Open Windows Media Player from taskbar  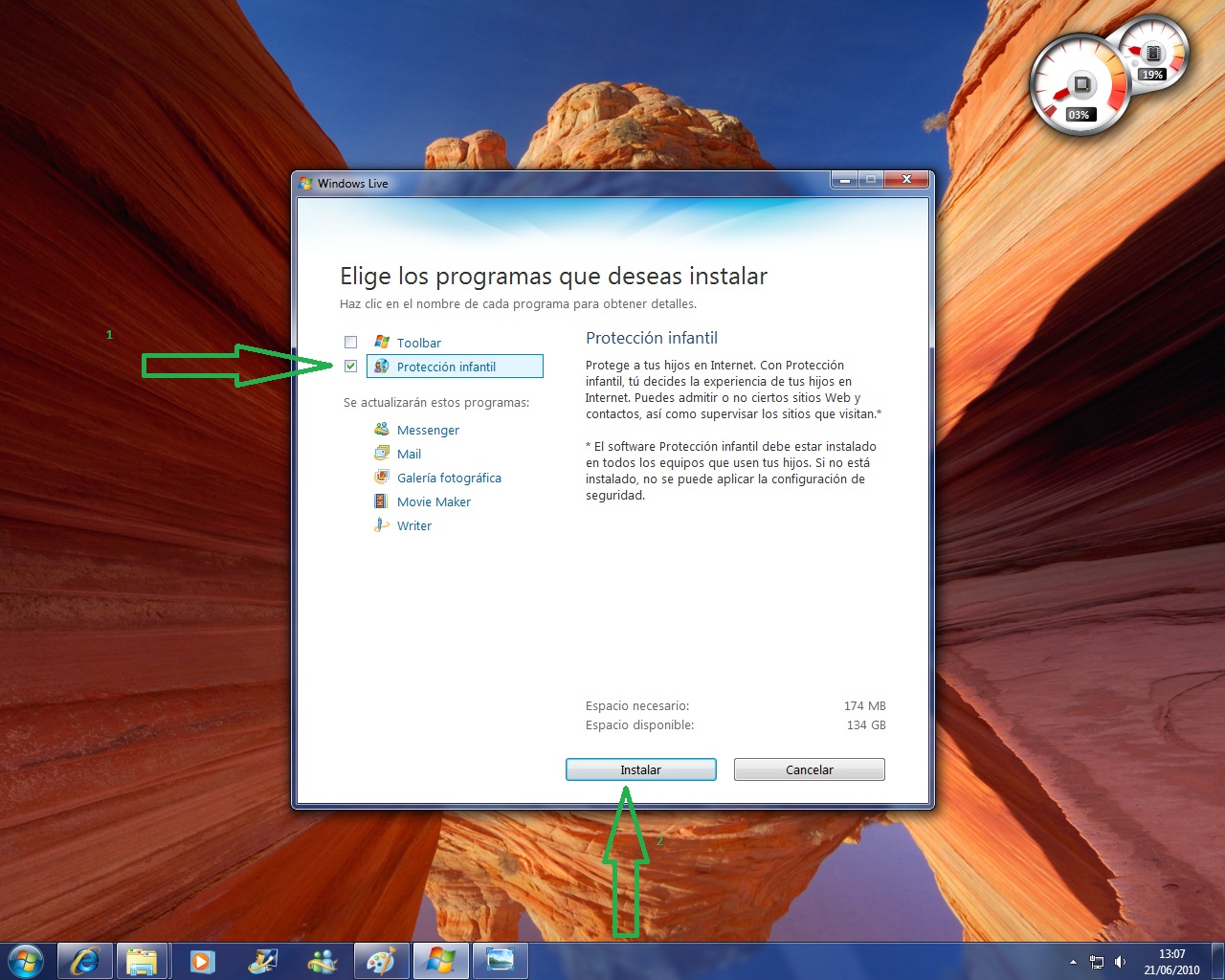click(202, 960)
